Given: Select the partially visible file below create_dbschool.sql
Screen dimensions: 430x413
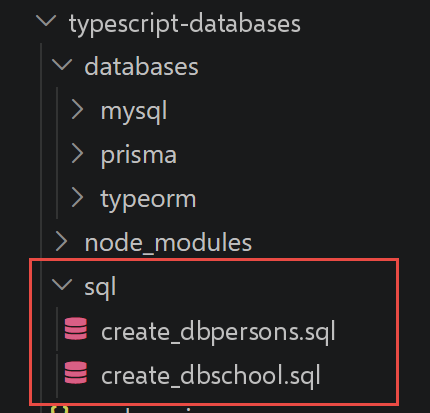Looking at the screenshot, I should pos(133,409).
